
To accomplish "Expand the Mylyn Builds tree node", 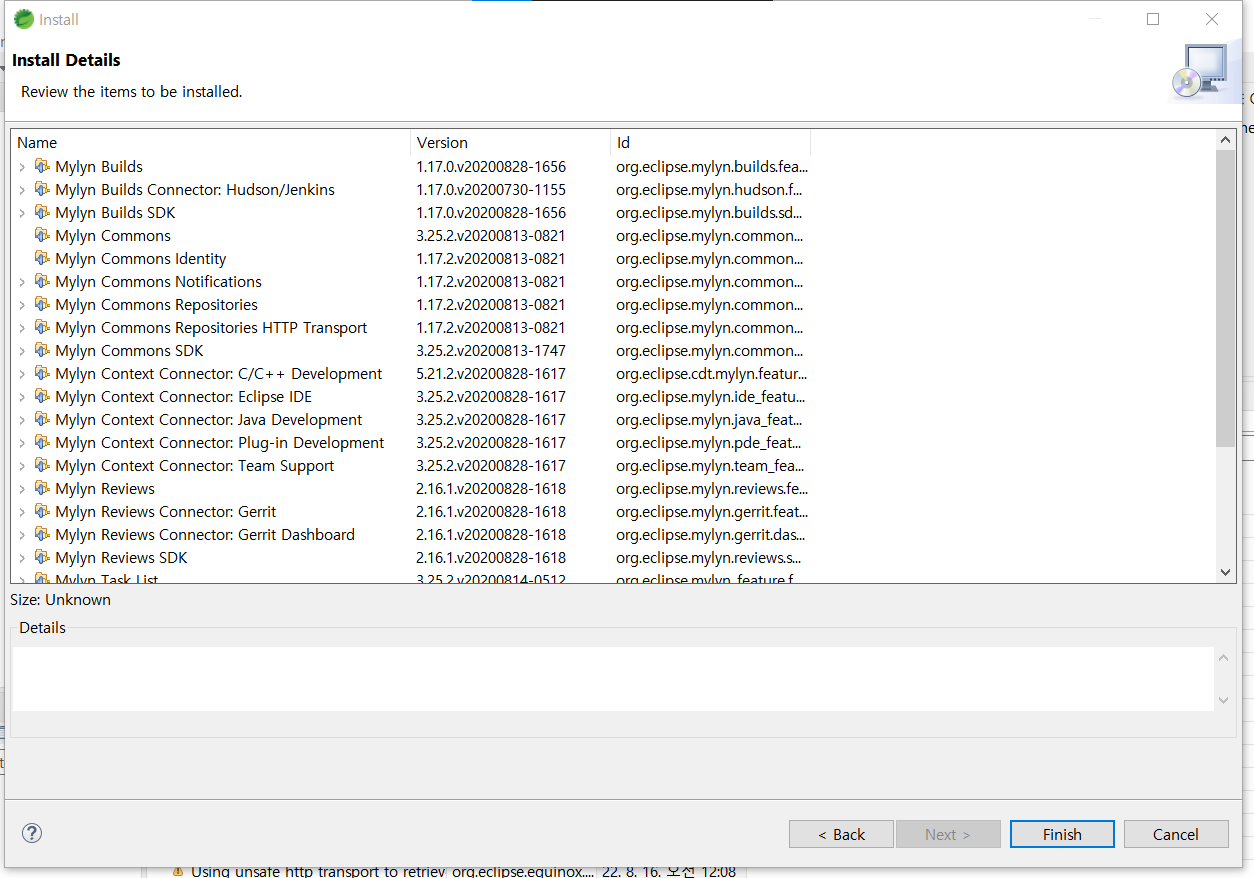I will click(22, 167).
